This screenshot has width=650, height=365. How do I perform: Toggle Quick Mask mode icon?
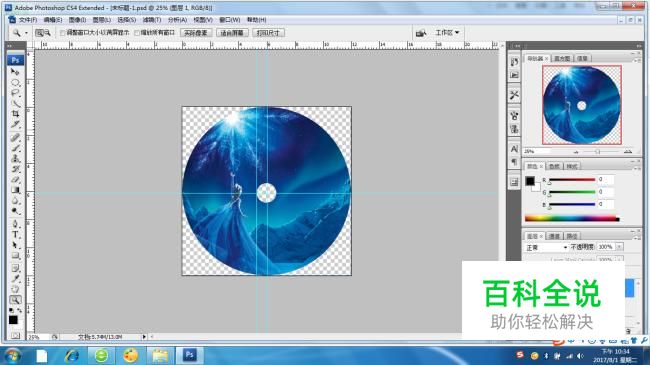coord(15,335)
